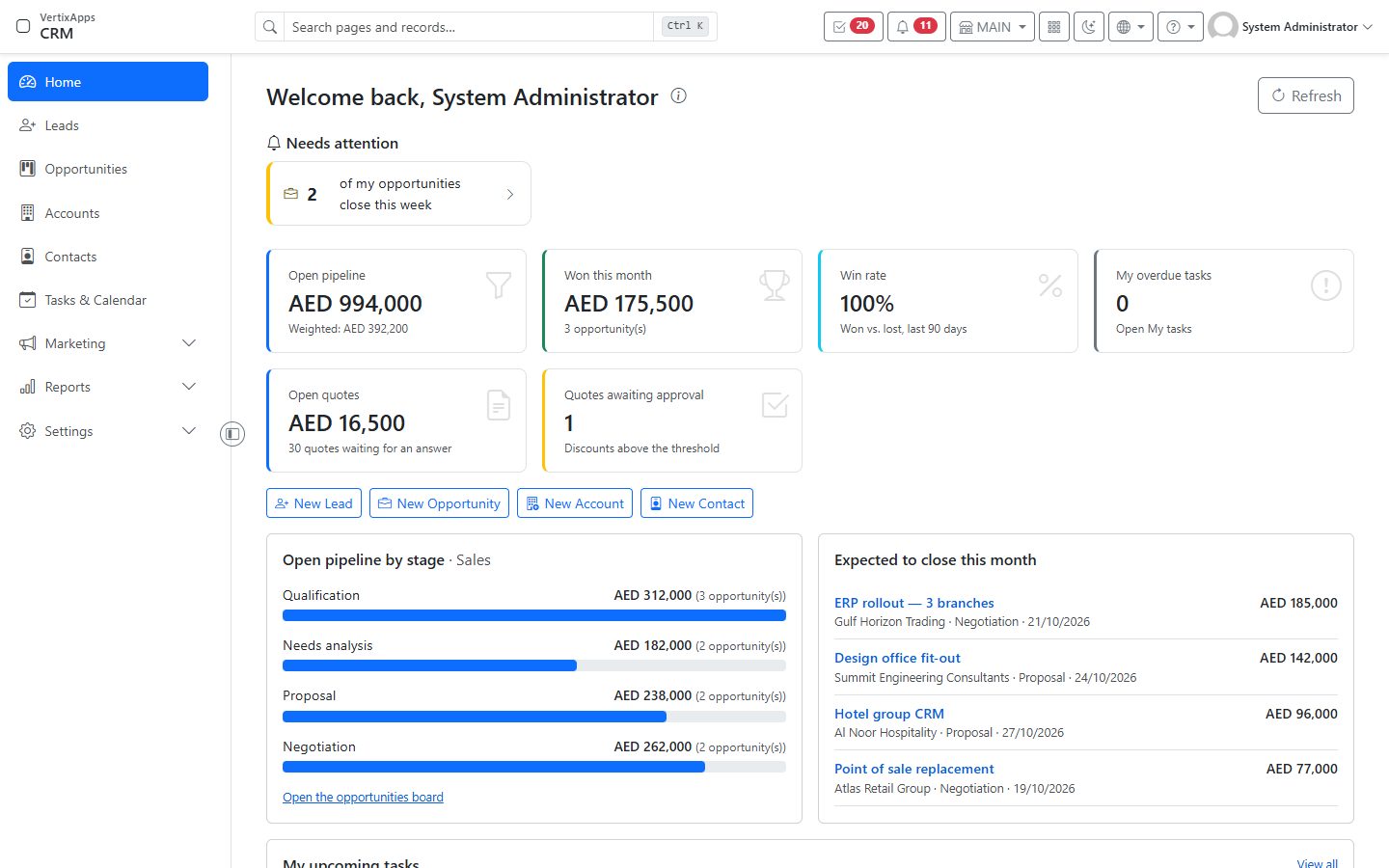Click the New Opportunity button
This screenshot has width=1389, height=868.
(439, 503)
